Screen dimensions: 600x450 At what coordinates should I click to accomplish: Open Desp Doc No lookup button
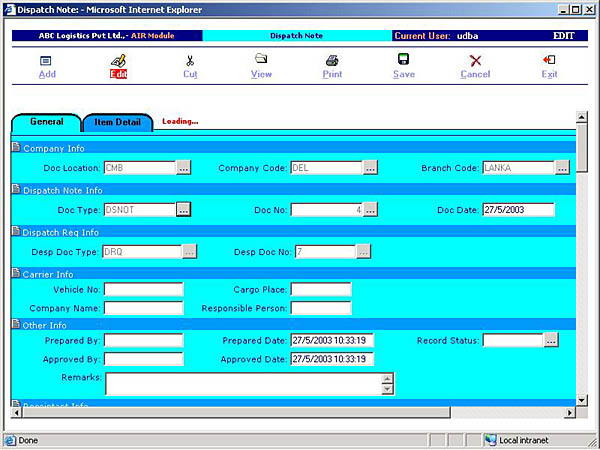click(364, 252)
